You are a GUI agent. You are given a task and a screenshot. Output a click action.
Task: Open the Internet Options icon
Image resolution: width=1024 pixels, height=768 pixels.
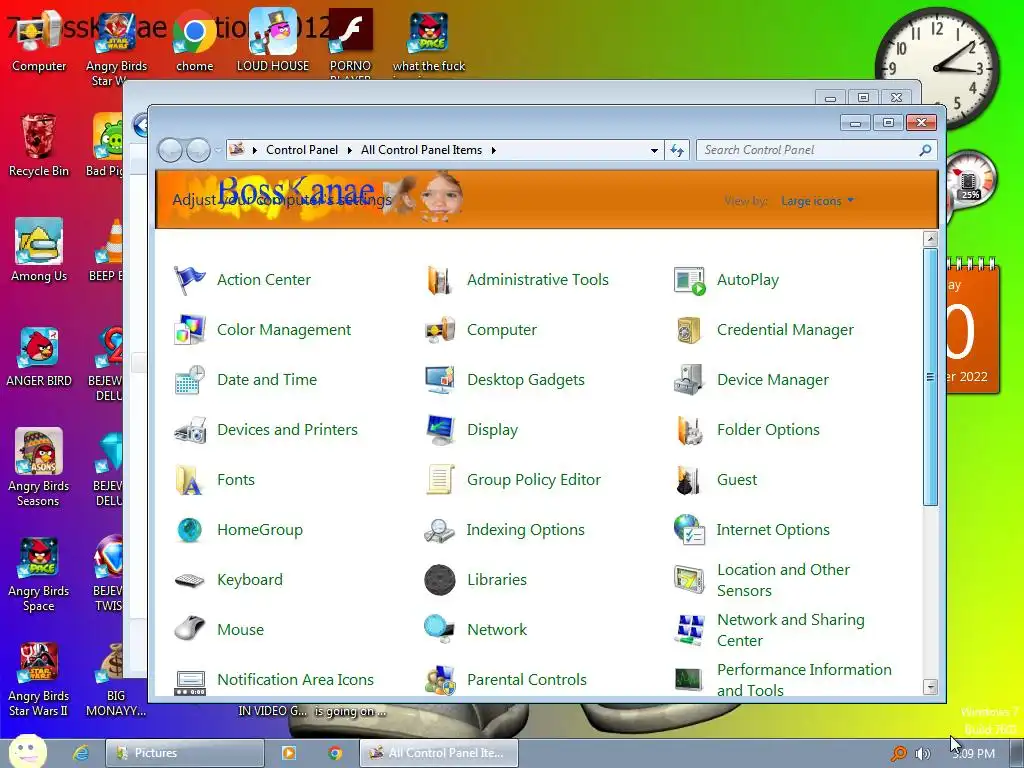pos(690,530)
